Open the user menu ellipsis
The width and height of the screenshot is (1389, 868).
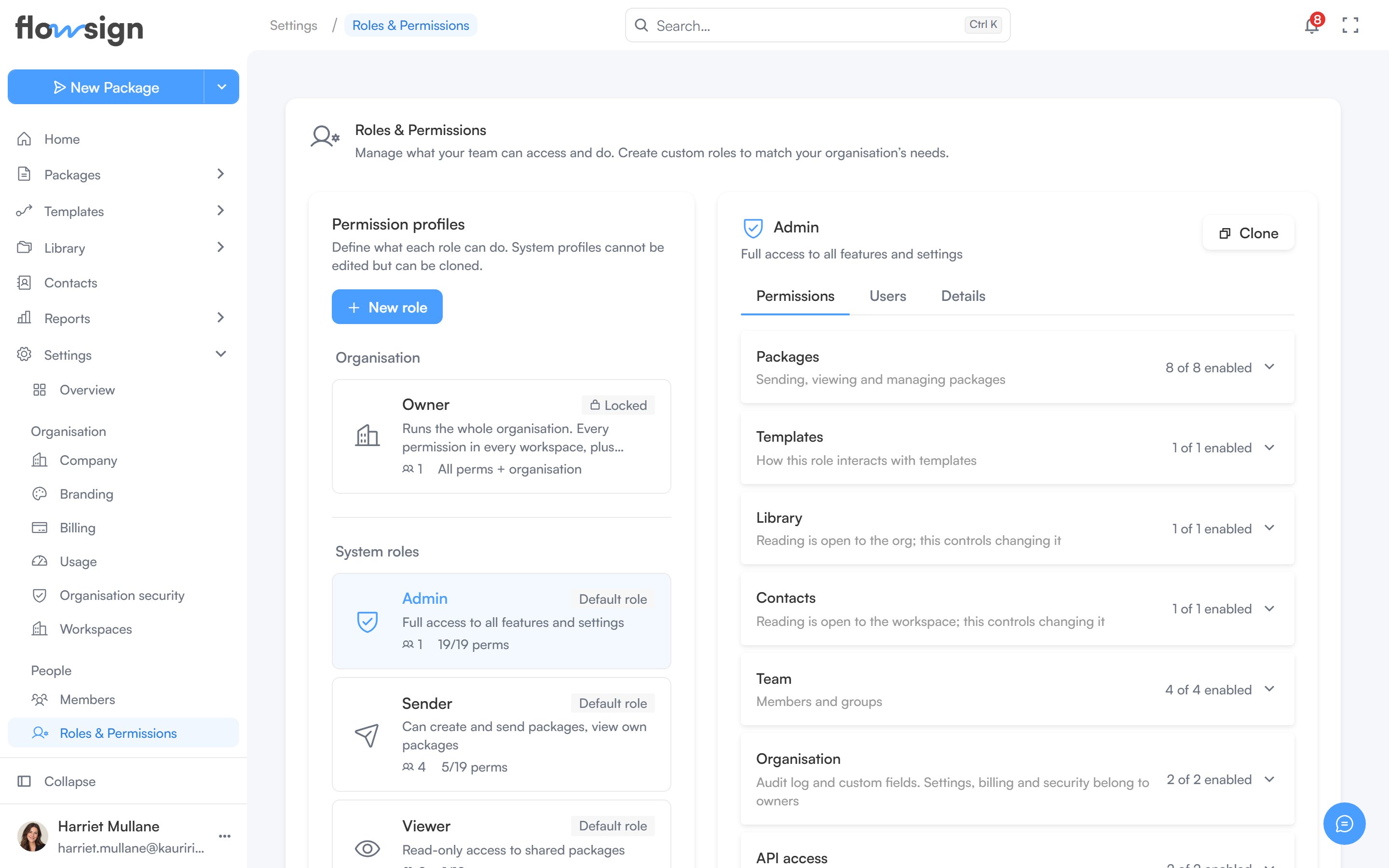pos(225,836)
